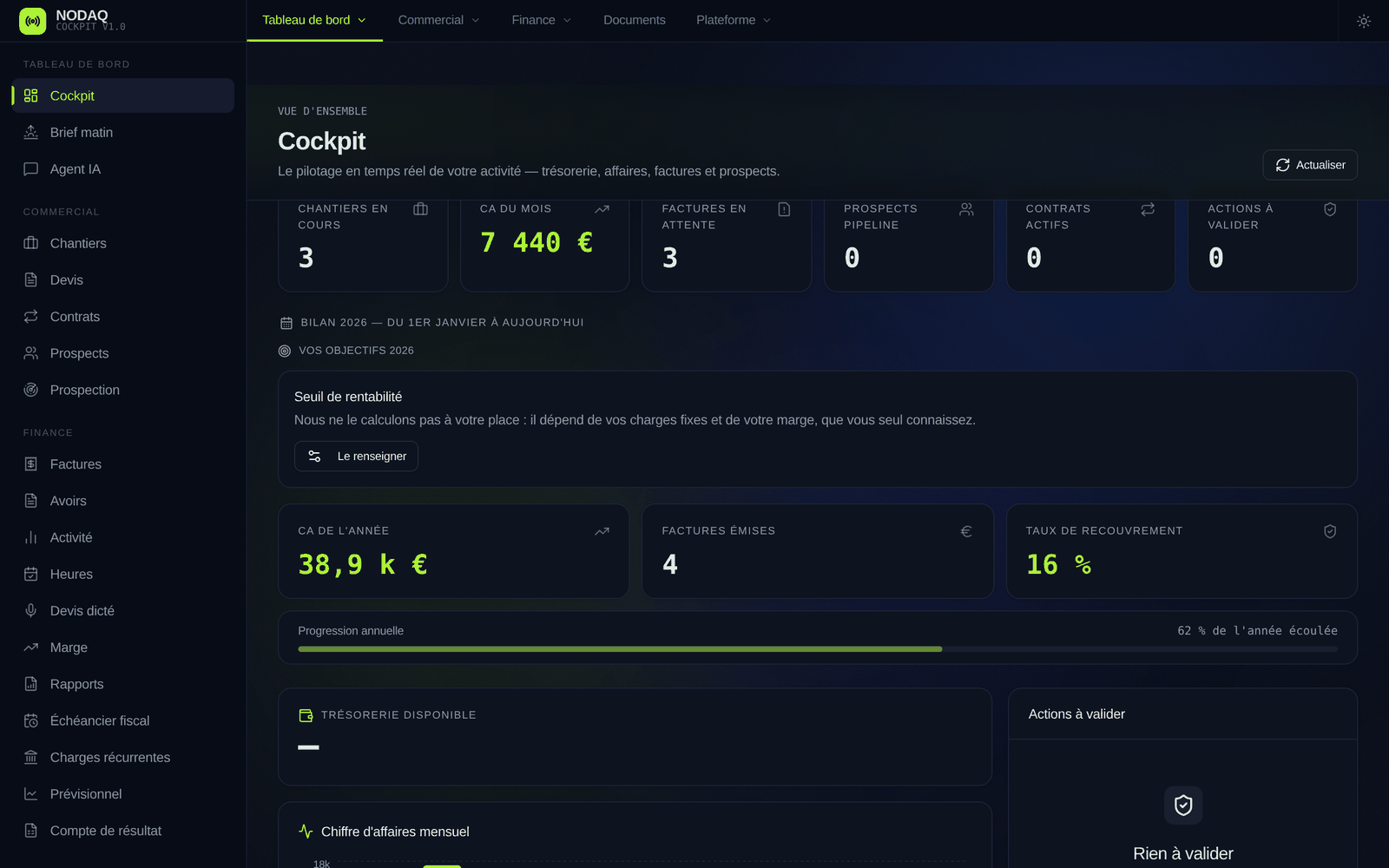The height and width of the screenshot is (868, 1389).
Task: Click the Vos objectifs 2026 target icon
Action: 285,351
